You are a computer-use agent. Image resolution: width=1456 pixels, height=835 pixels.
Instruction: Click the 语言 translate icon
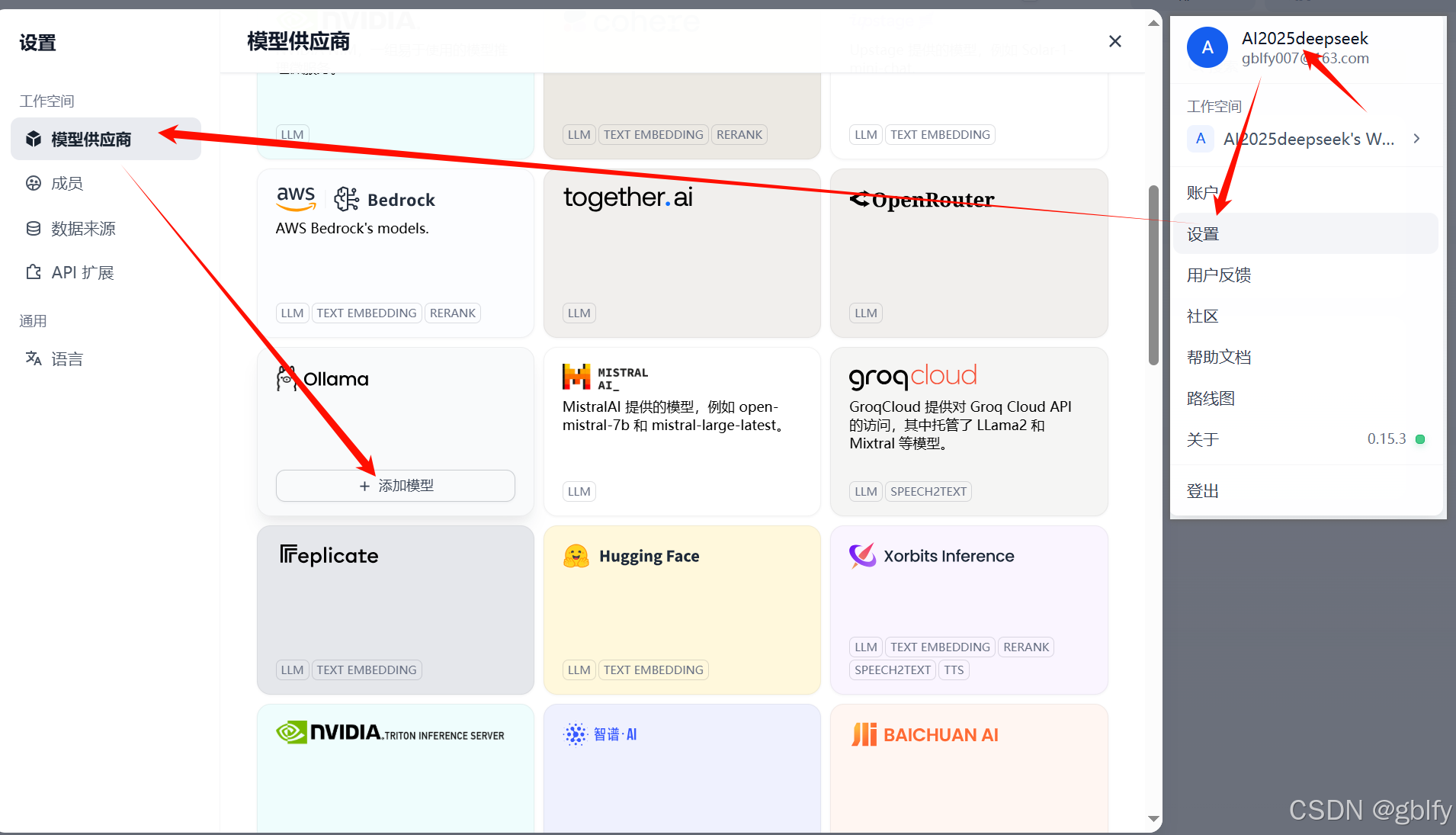click(34, 358)
